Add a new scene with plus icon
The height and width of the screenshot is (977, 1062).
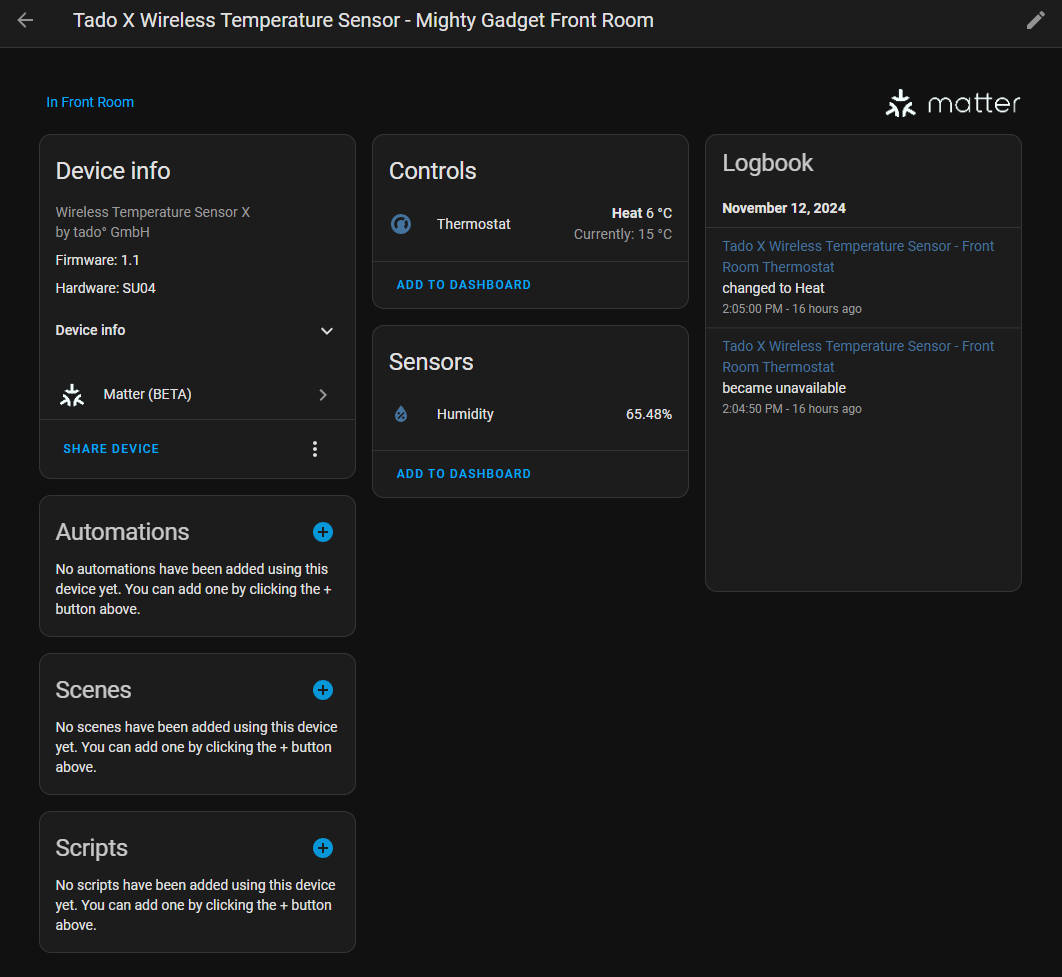[x=322, y=690]
